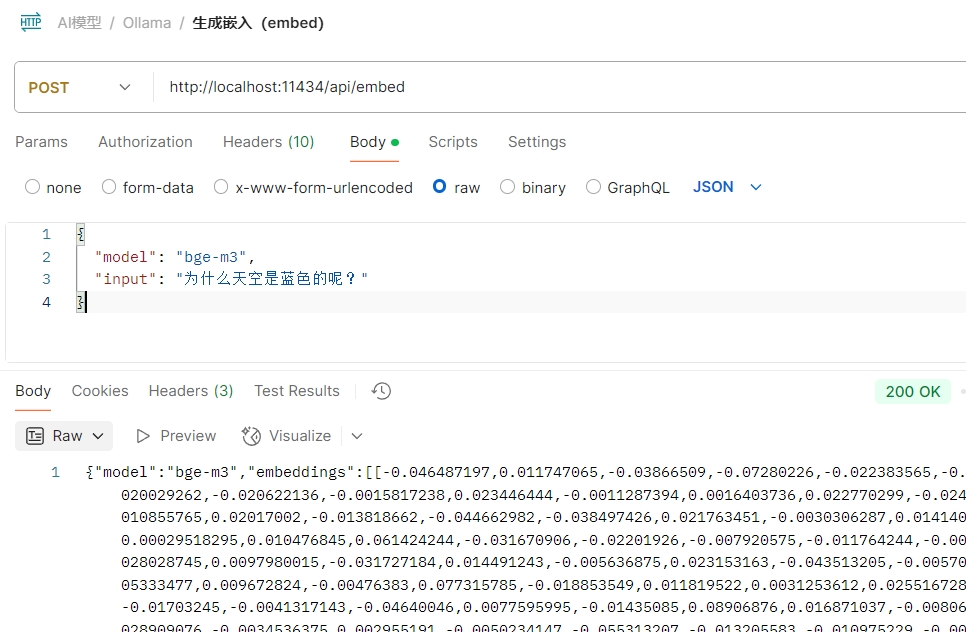Expand the JSON content-type dropdown arrow
The height and width of the screenshot is (632, 966).
(x=755, y=187)
